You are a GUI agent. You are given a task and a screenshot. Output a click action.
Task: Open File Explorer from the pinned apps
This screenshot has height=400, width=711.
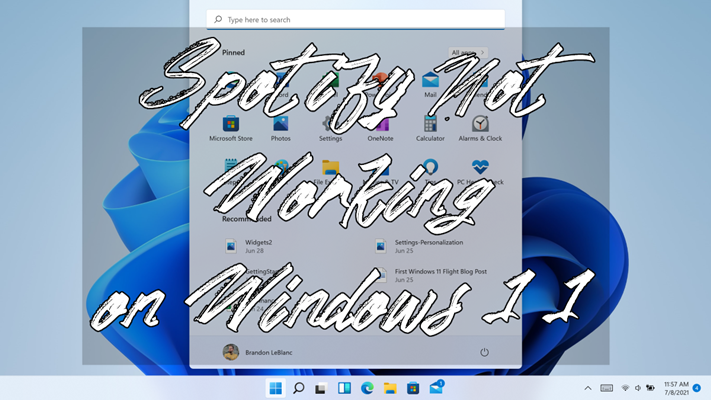(x=331, y=172)
